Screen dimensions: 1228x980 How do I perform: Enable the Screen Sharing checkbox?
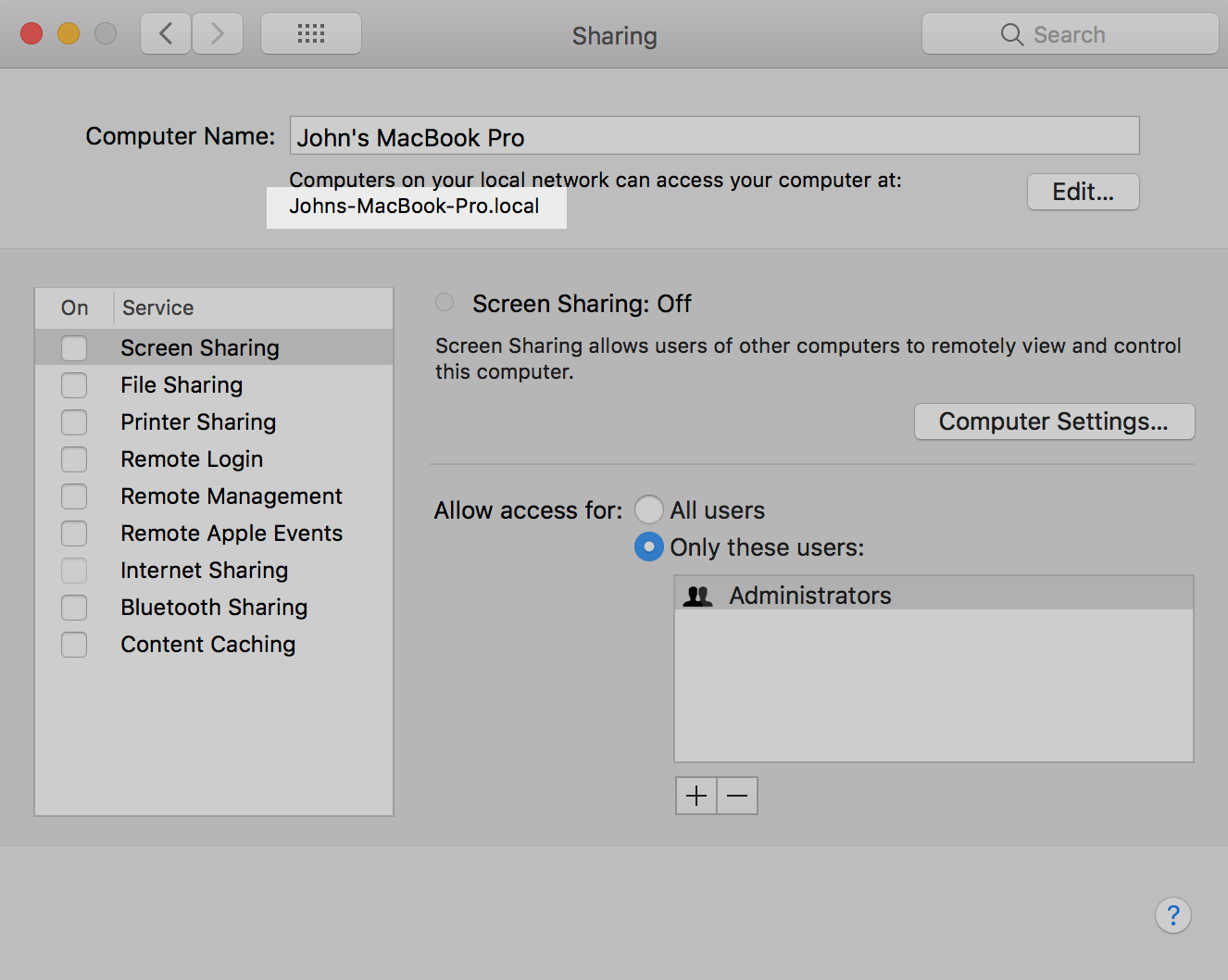(x=74, y=348)
